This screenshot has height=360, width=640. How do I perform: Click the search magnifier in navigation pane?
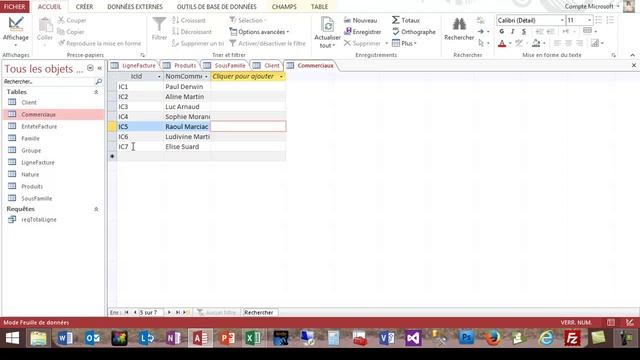(99, 82)
